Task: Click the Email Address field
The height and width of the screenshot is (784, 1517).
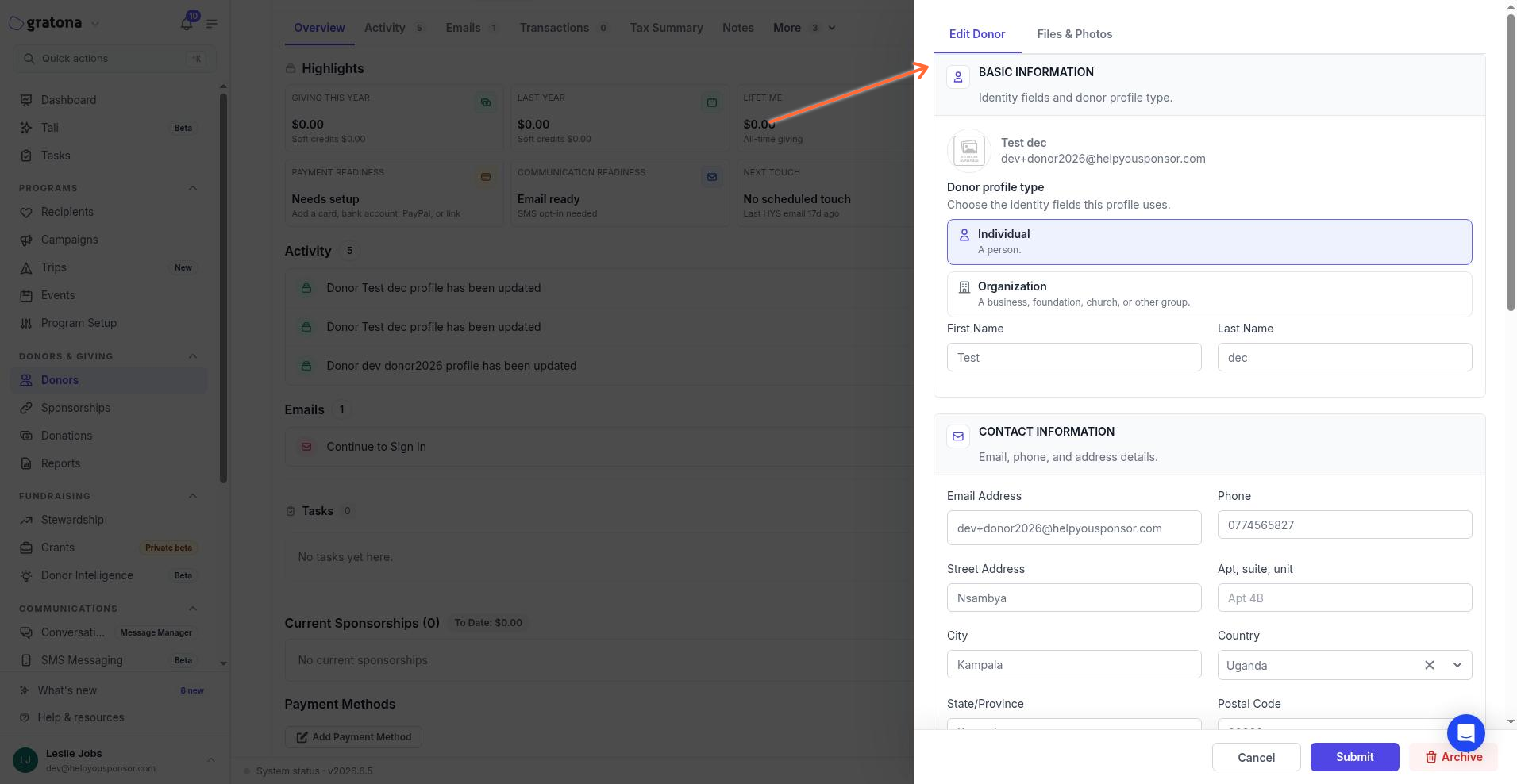Action: 1074,528
